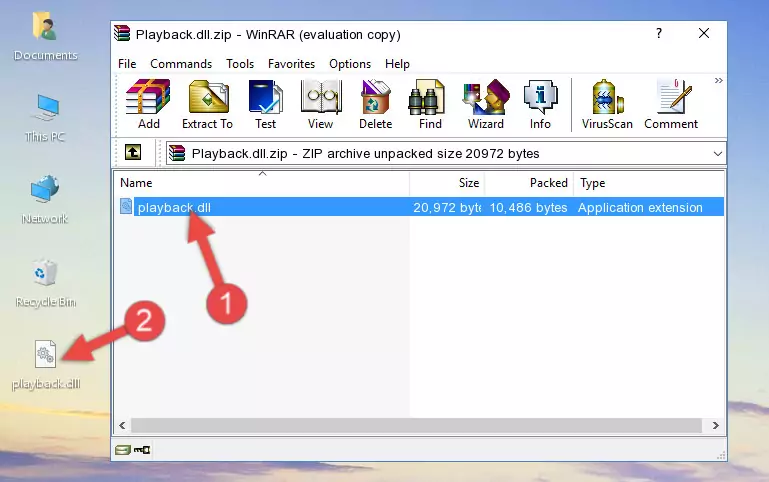Click the horizontal scrollbar track
Screen dimensions: 769x482
pyautogui.click(x=416, y=425)
